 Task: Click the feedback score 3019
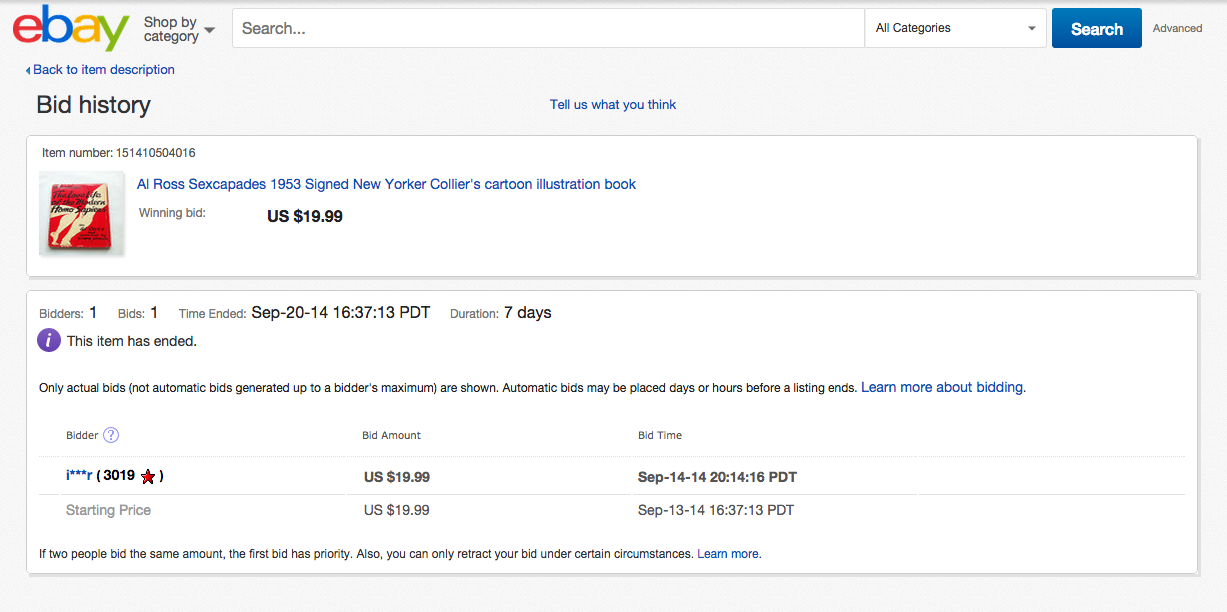pos(118,476)
